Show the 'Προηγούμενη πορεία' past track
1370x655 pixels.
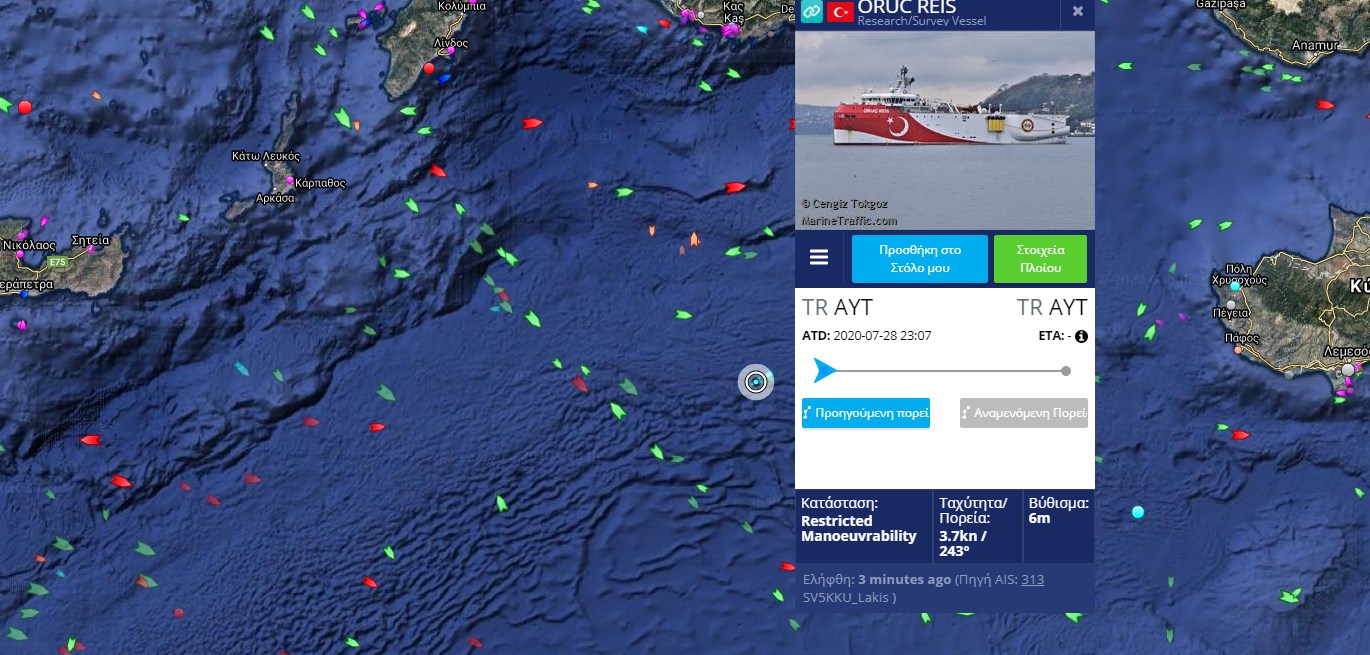click(x=866, y=413)
